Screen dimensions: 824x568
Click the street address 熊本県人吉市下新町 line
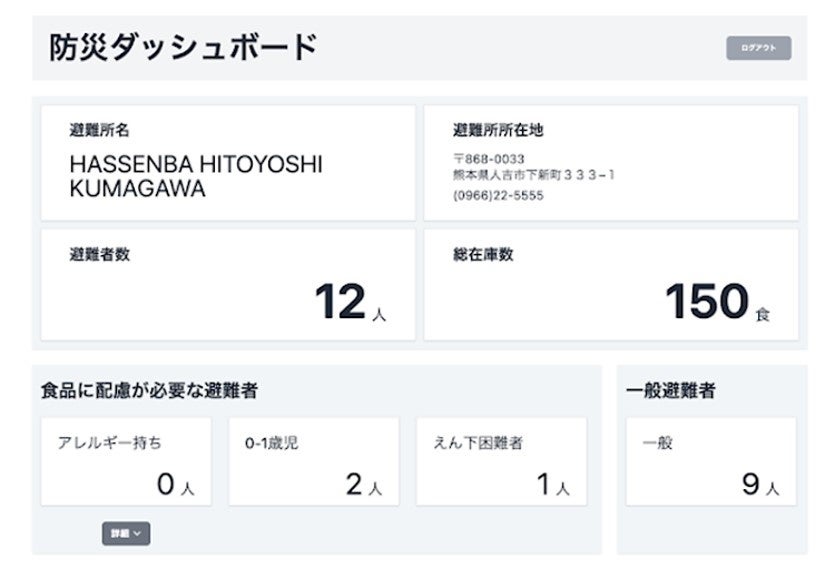click(534, 175)
